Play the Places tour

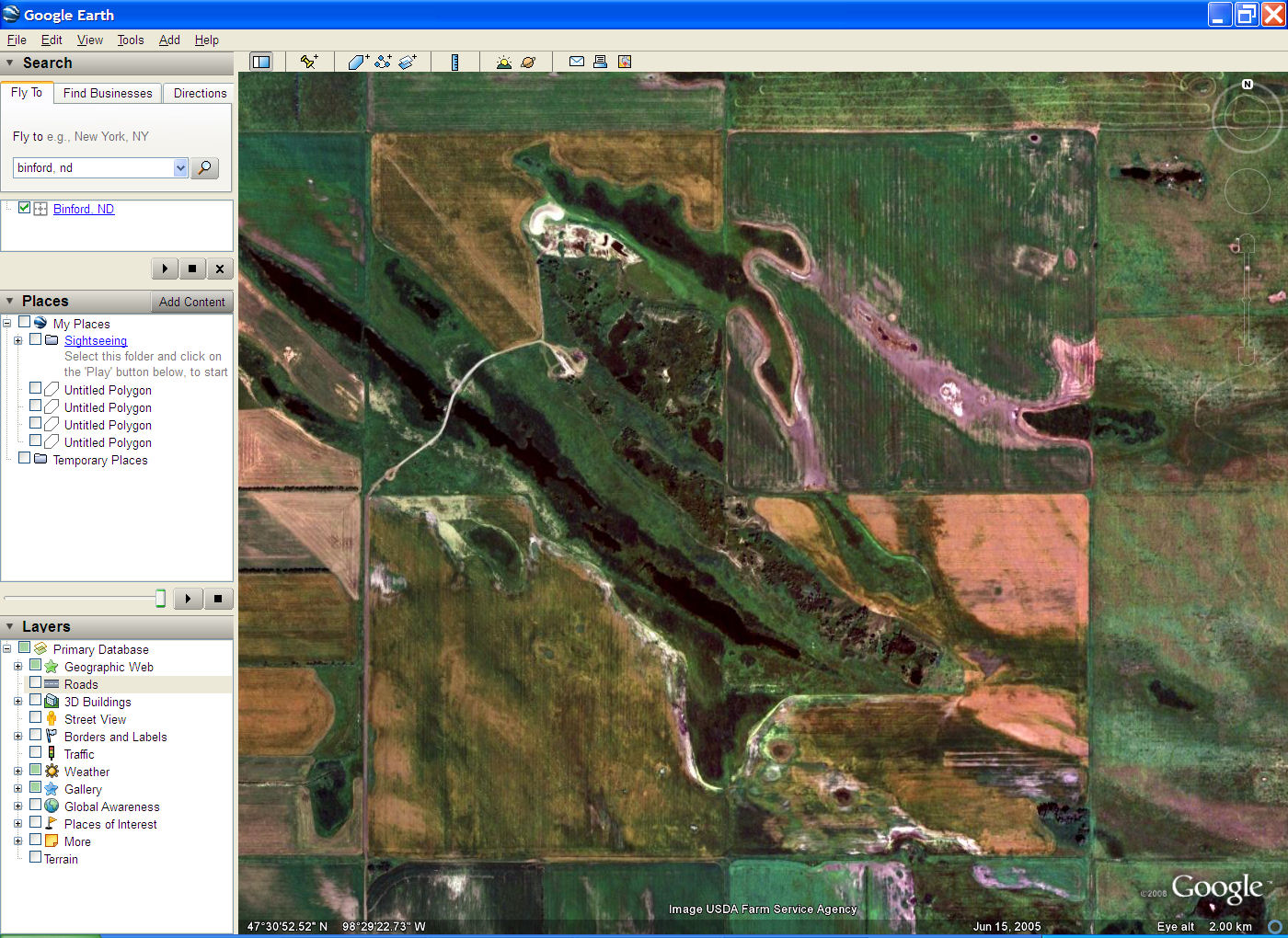pos(188,599)
